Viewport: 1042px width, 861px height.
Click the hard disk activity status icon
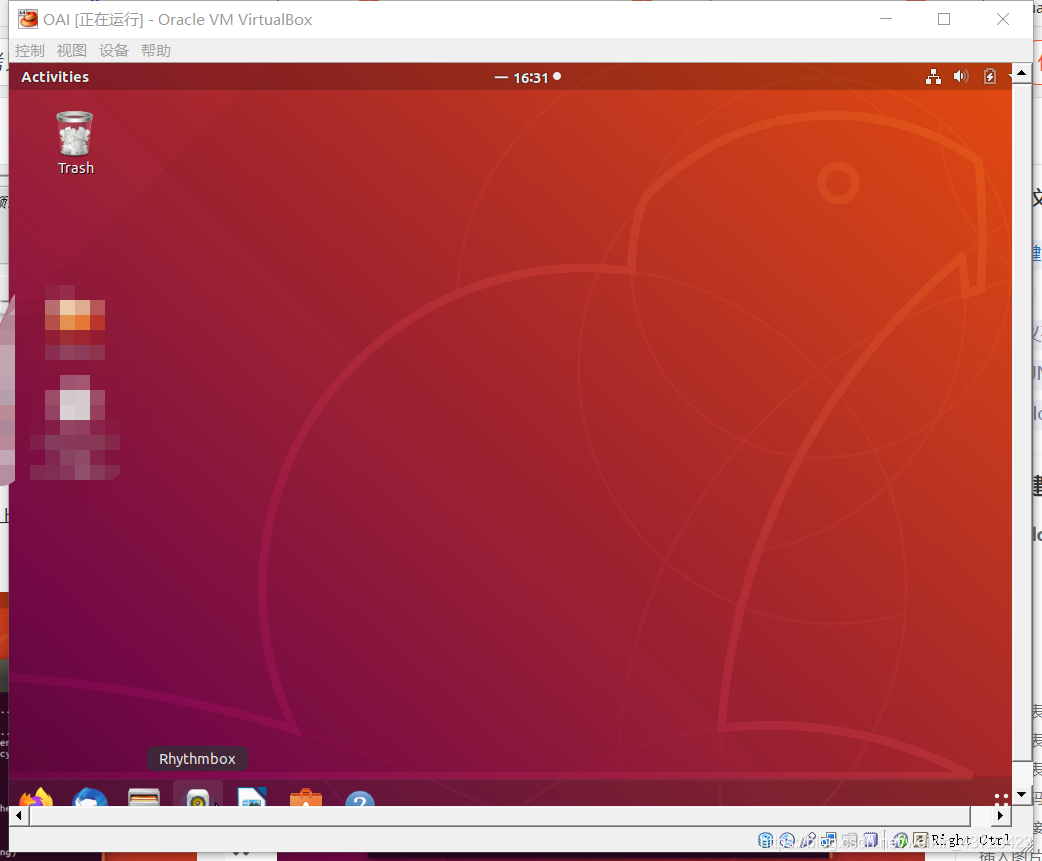coord(766,840)
